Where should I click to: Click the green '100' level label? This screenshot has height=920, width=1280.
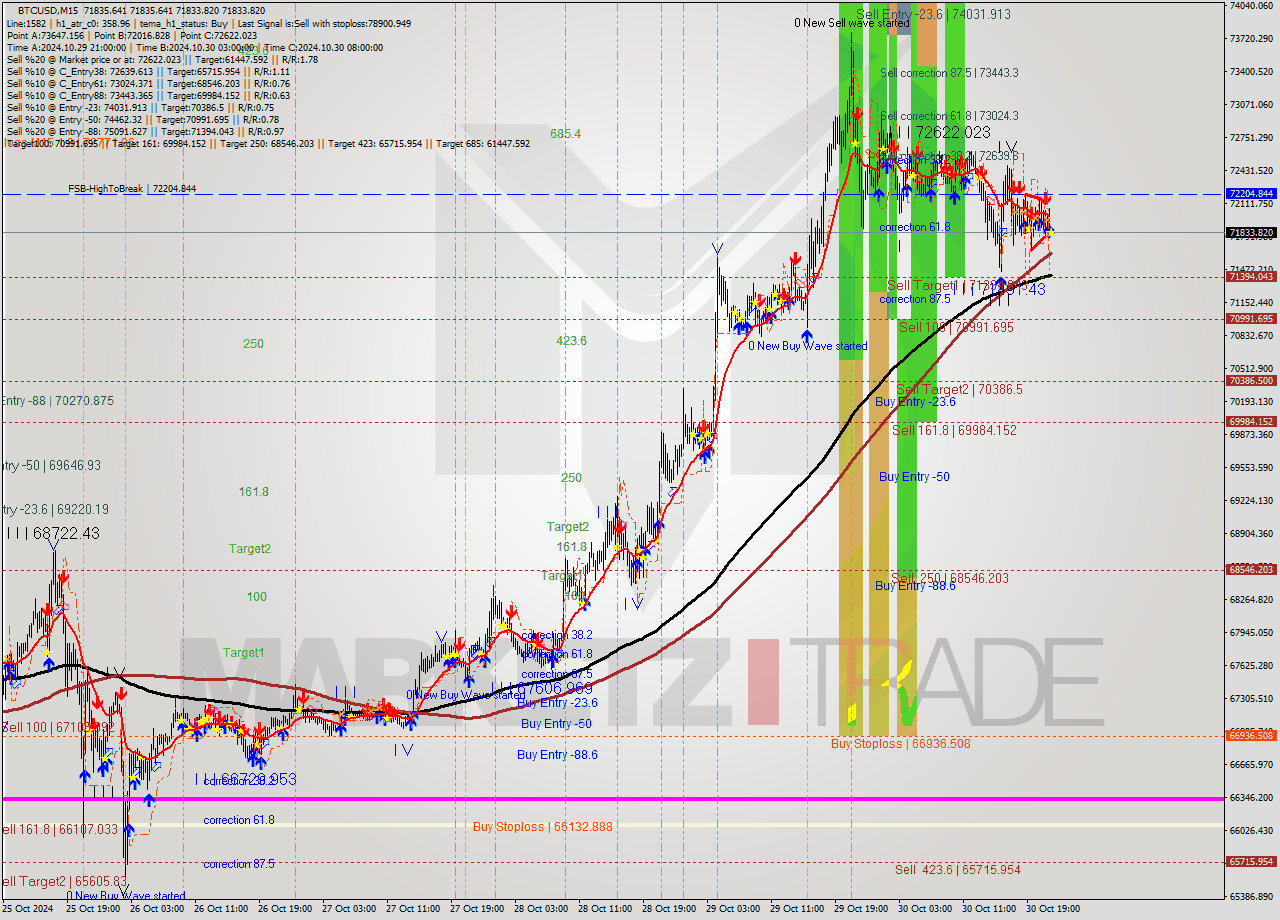(257, 596)
